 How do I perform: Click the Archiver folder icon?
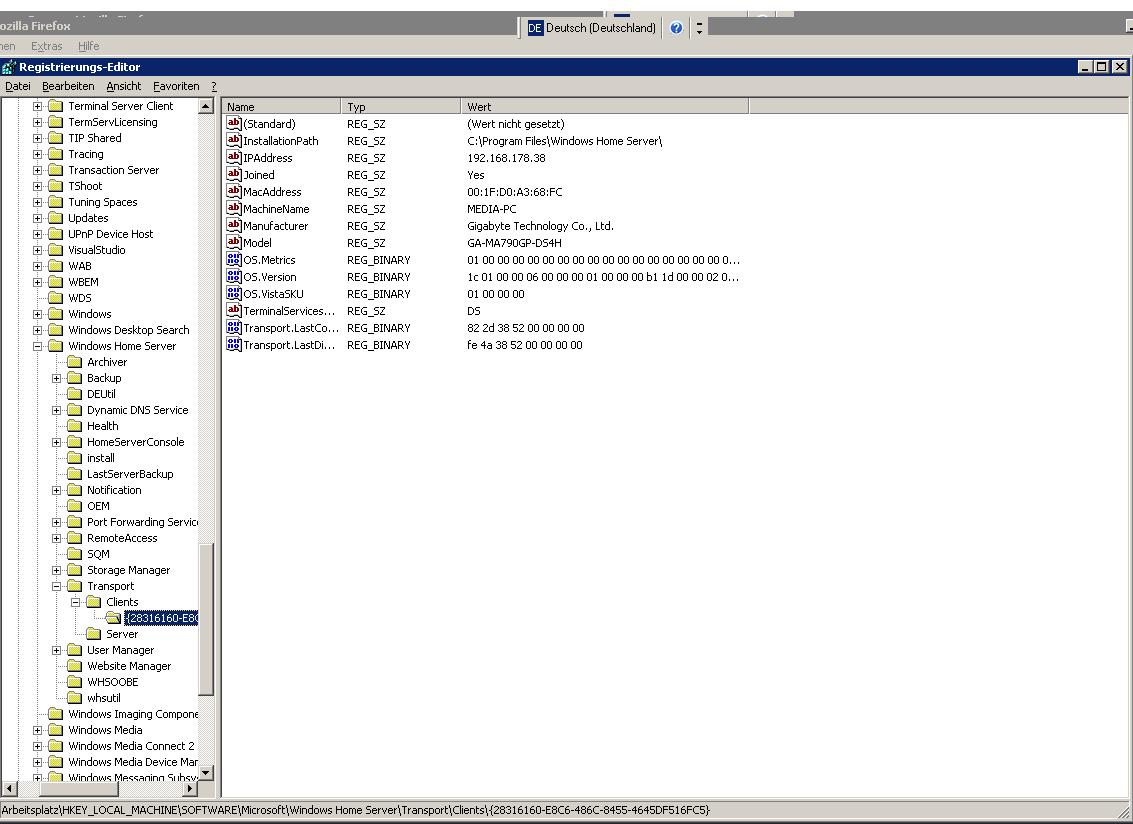[x=74, y=362]
